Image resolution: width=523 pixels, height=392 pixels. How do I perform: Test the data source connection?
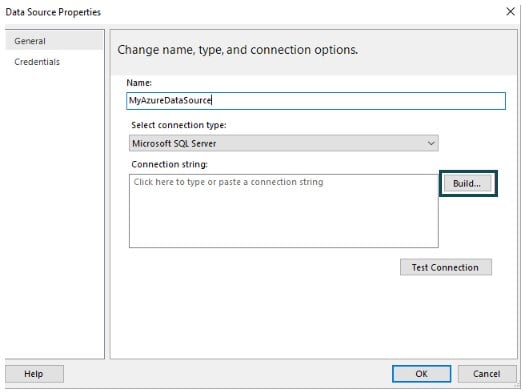pyautogui.click(x=446, y=267)
